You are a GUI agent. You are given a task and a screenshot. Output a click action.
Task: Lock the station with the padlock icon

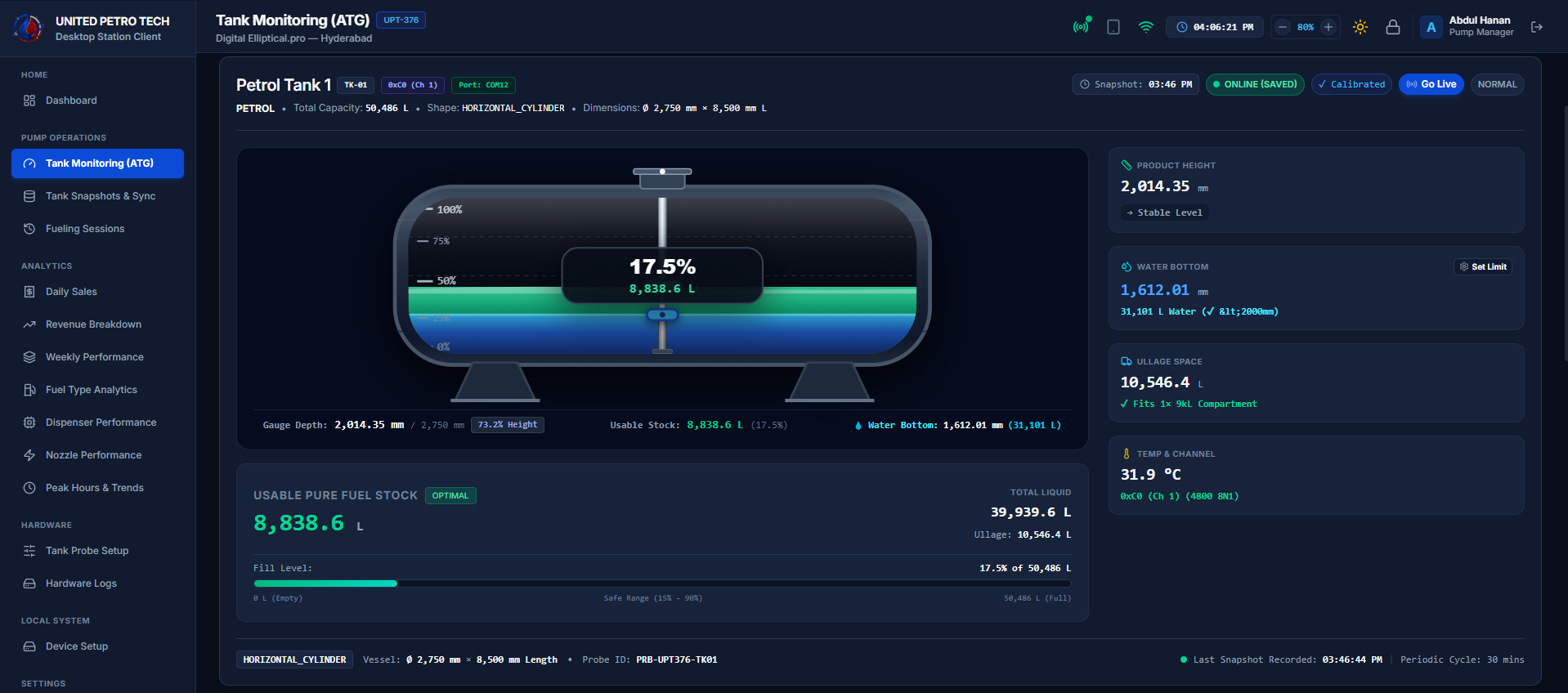click(x=1393, y=27)
